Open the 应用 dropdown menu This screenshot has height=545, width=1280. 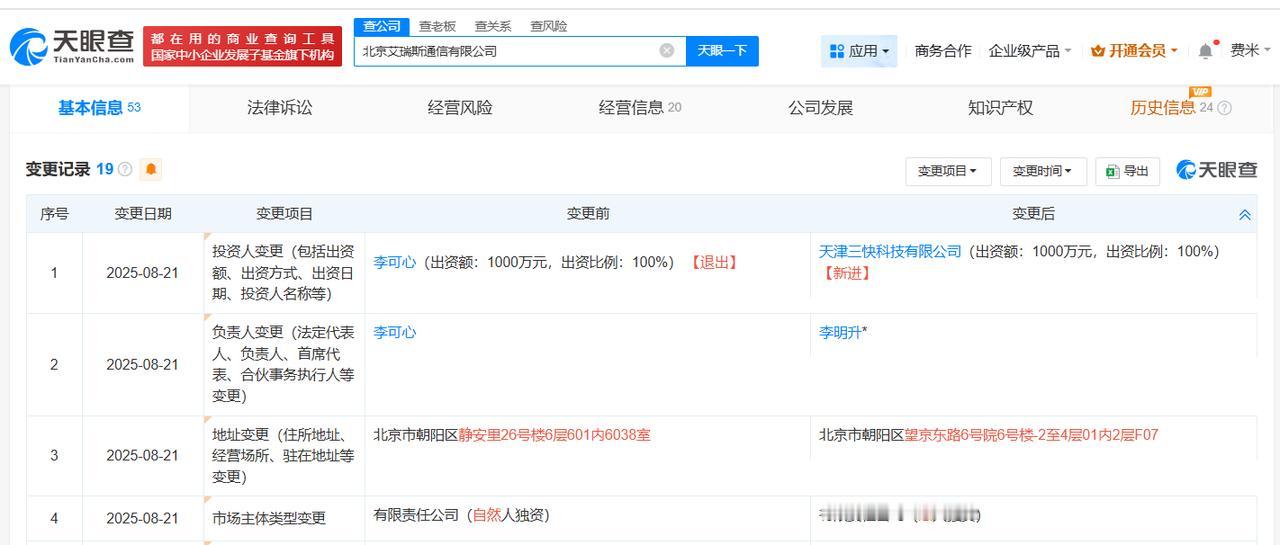(859, 51)
